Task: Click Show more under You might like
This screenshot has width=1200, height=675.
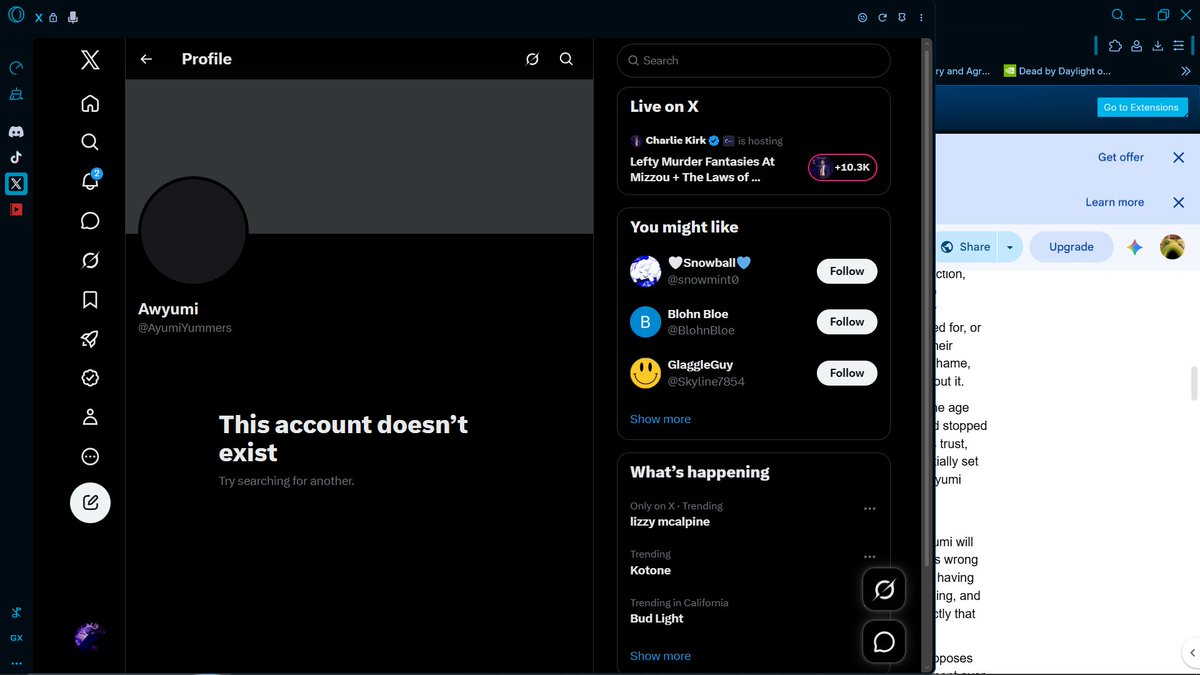Action: point(660,419)
